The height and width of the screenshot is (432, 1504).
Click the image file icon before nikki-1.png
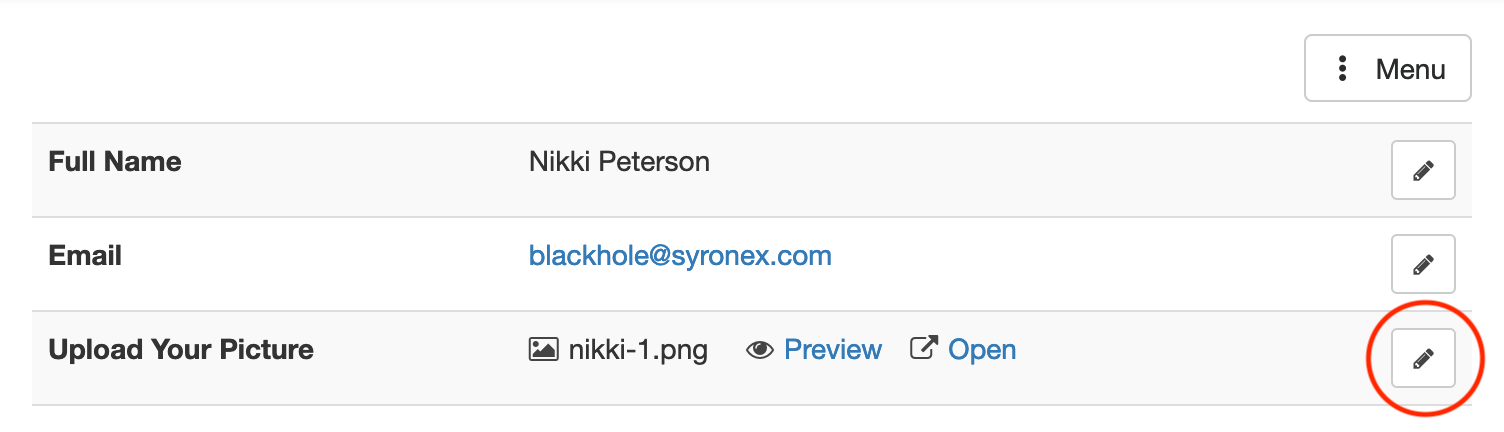(x=543, y=350)
